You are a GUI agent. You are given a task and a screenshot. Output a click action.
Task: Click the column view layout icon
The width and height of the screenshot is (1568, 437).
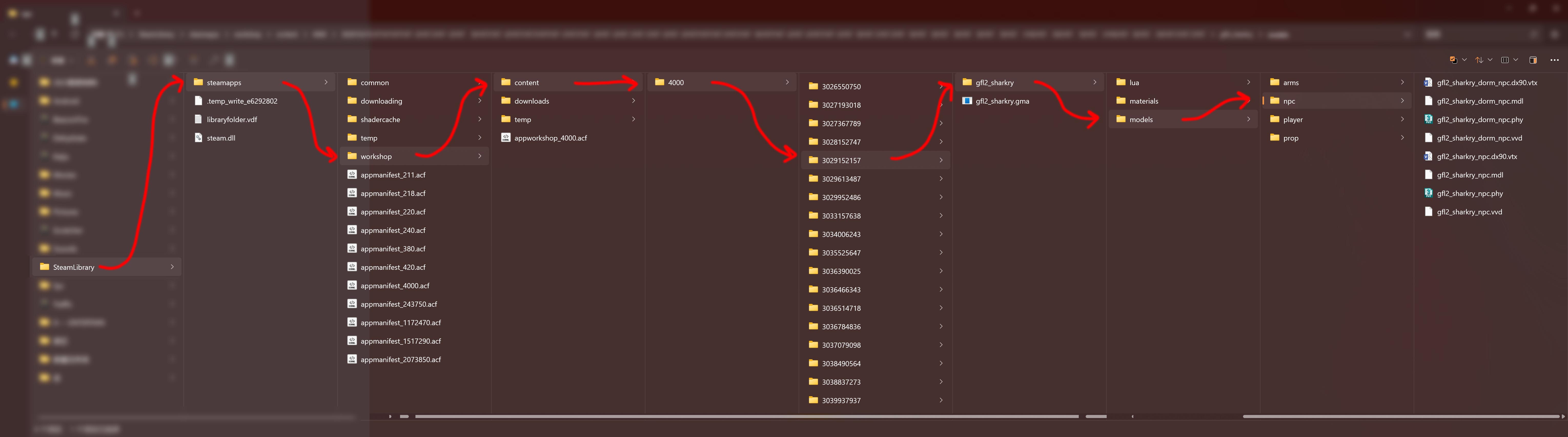(1505, 60)
